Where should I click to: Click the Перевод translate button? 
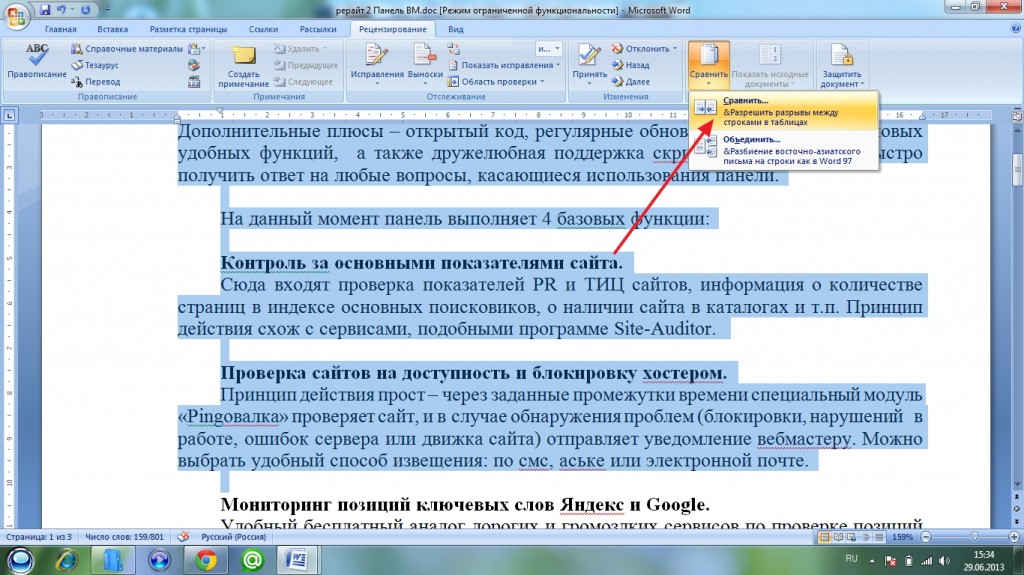[96, 82]
